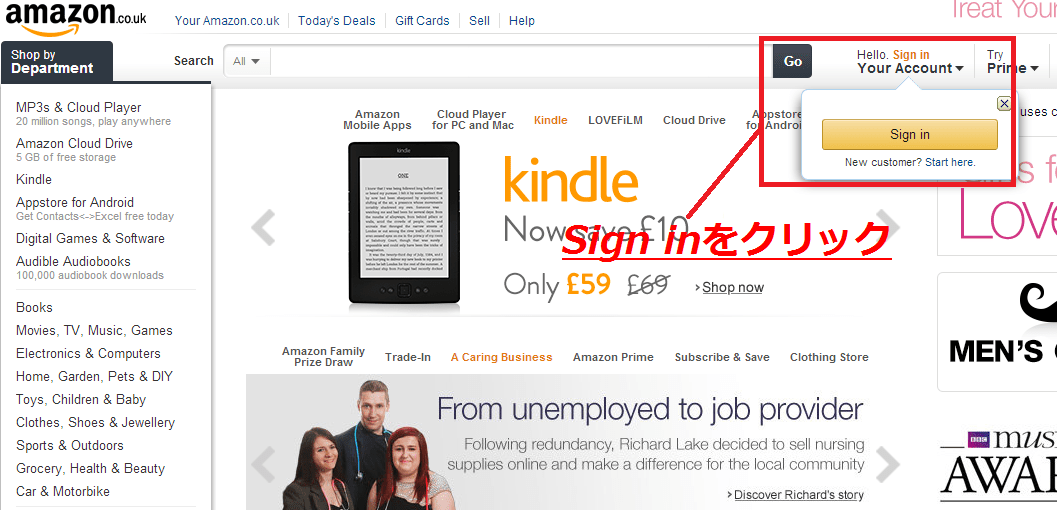Click the Kindle e-reader product image
This screenshot has height=510, width=1057.
pyautogui.click(x=404, y=227)
